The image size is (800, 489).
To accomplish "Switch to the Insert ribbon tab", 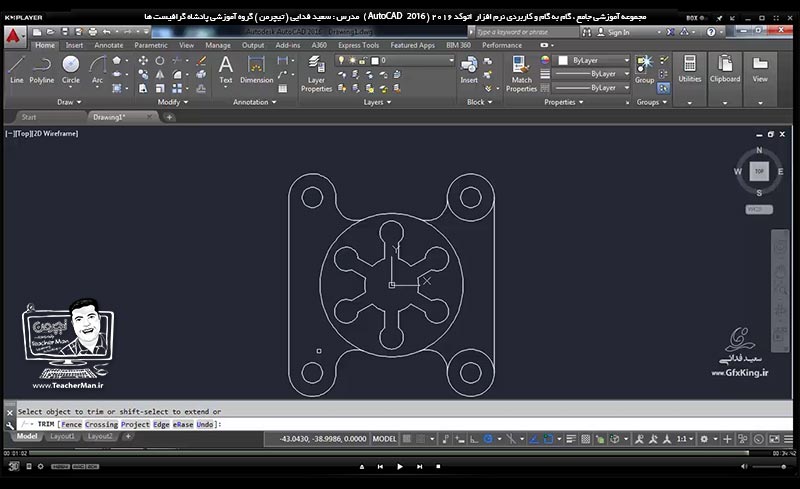I will pos(74,45).
